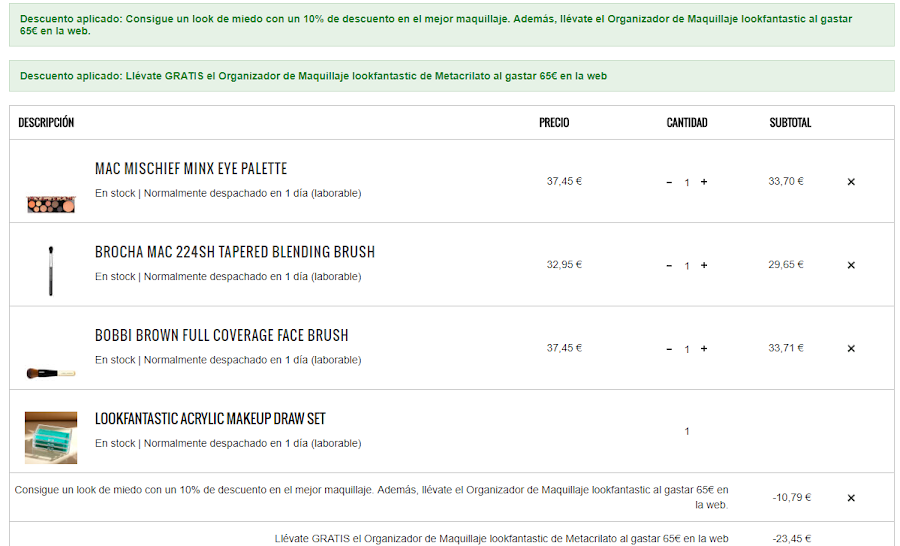Viewport: 900px width, 546px height.
Task: Click quantity value of Acrylic Makeup Draw Set
Action: pyautogui.click(x=686, y=431)
